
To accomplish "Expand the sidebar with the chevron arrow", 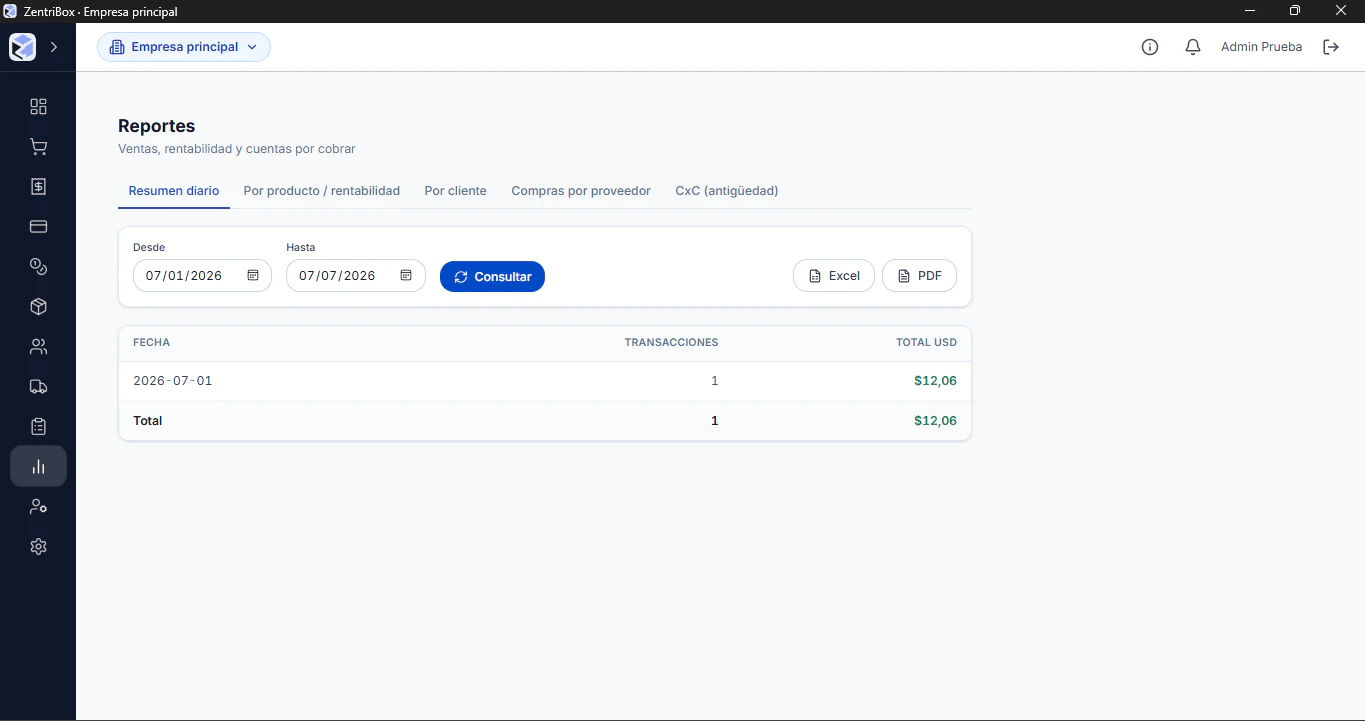I will click(x=54, y=47).
